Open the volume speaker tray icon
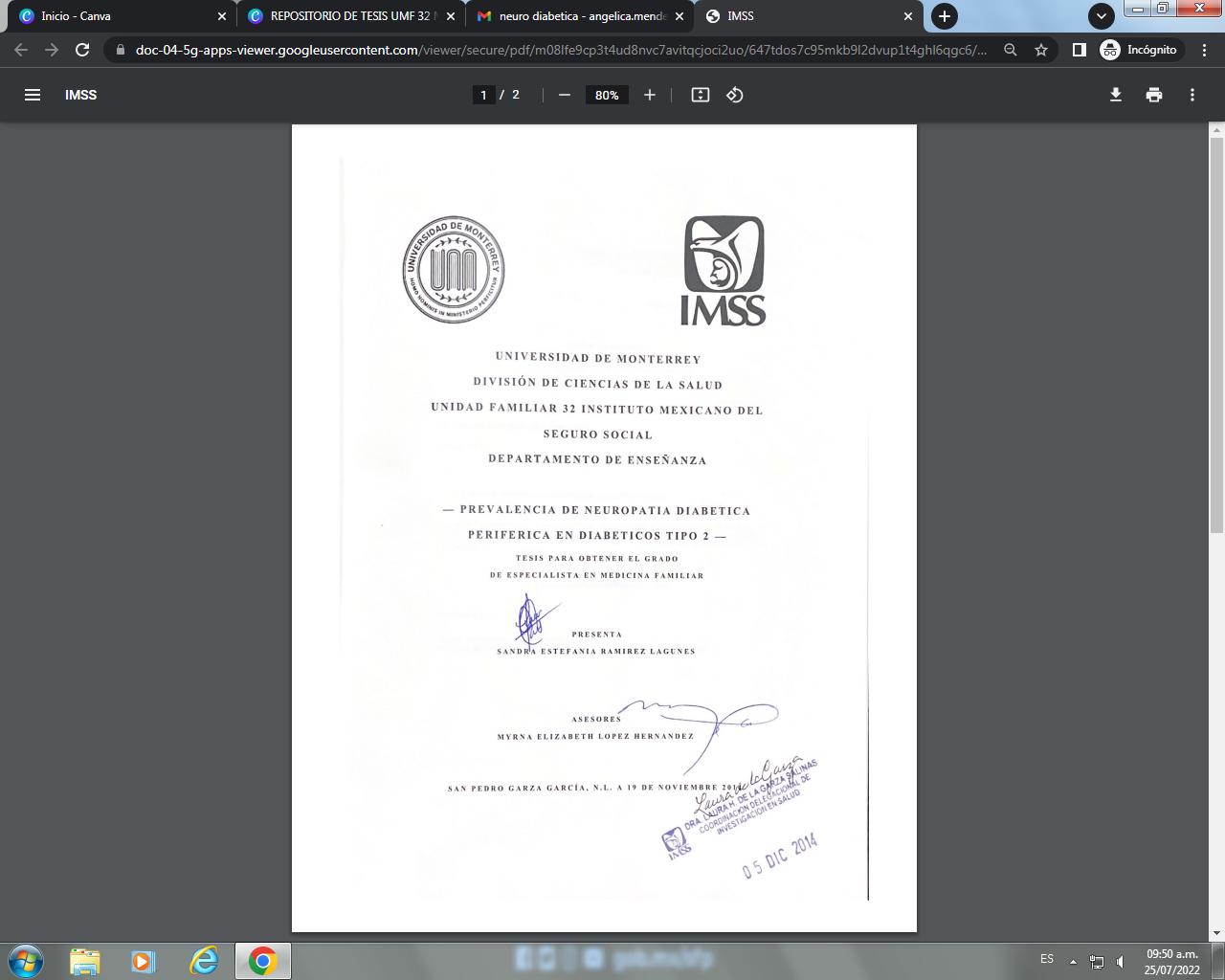This screenshot has height=980, width=1225. (x=1121, y=962)
